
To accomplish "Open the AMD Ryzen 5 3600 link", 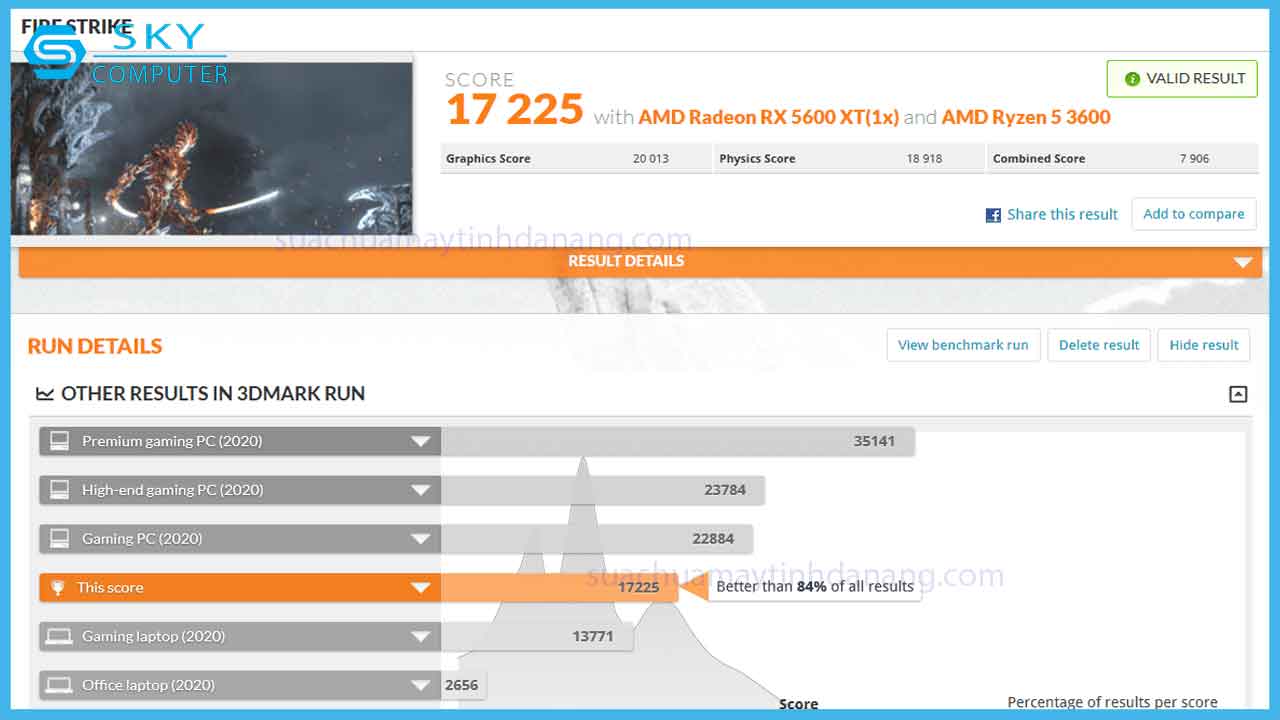I will pos(1026,117).
